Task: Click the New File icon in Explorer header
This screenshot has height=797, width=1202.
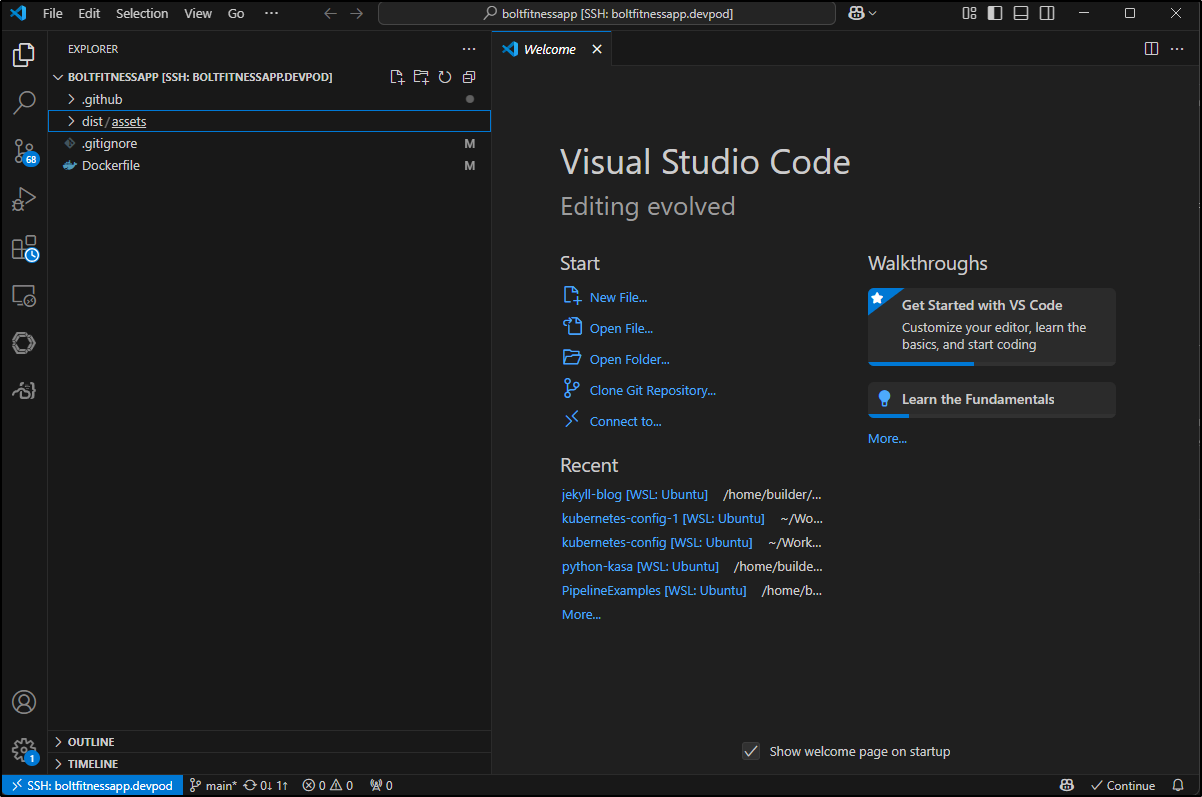Action: pyautogui.click(x=397, y=77)
